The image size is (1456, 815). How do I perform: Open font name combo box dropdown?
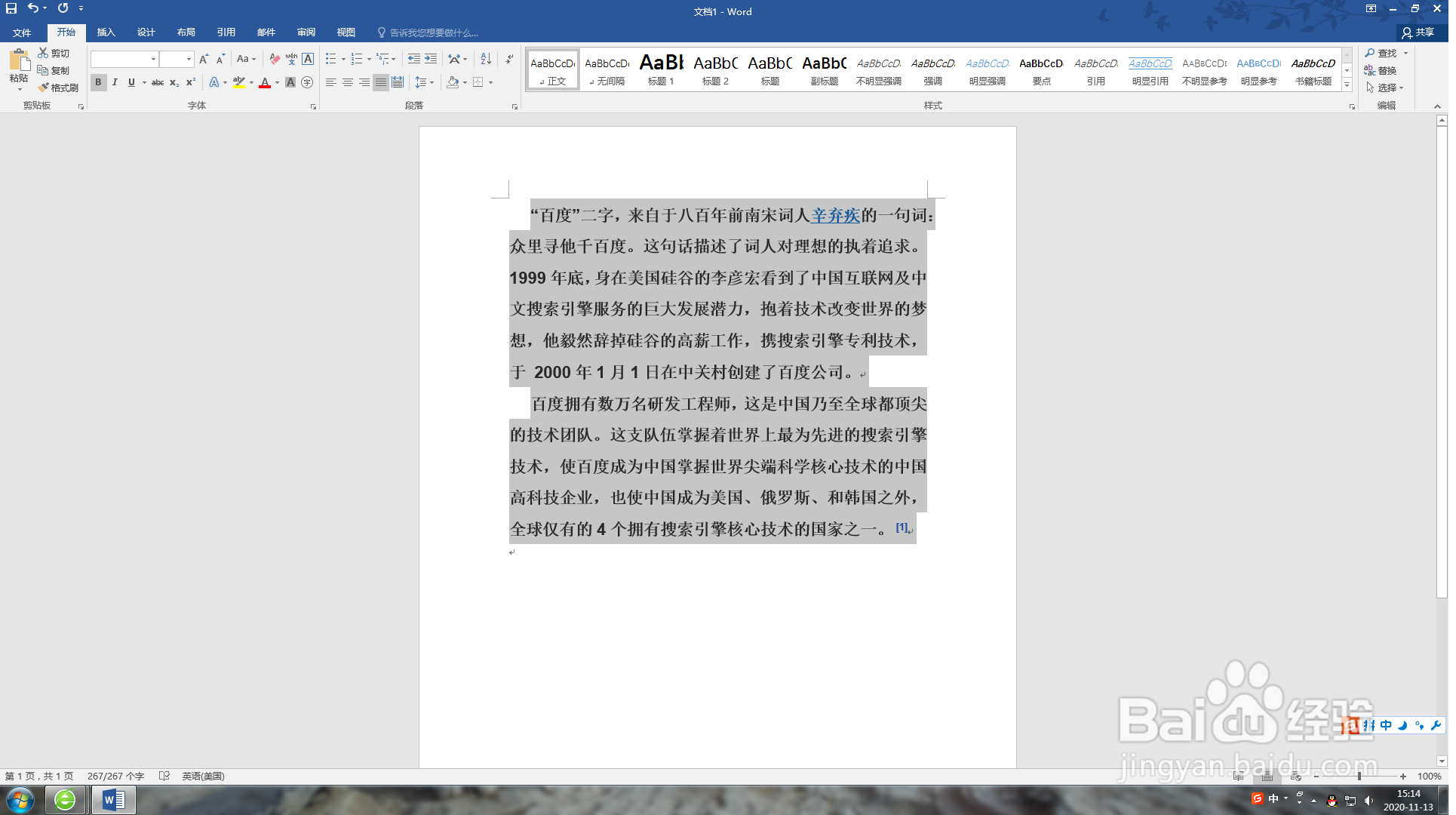click(x=153, y=59)
